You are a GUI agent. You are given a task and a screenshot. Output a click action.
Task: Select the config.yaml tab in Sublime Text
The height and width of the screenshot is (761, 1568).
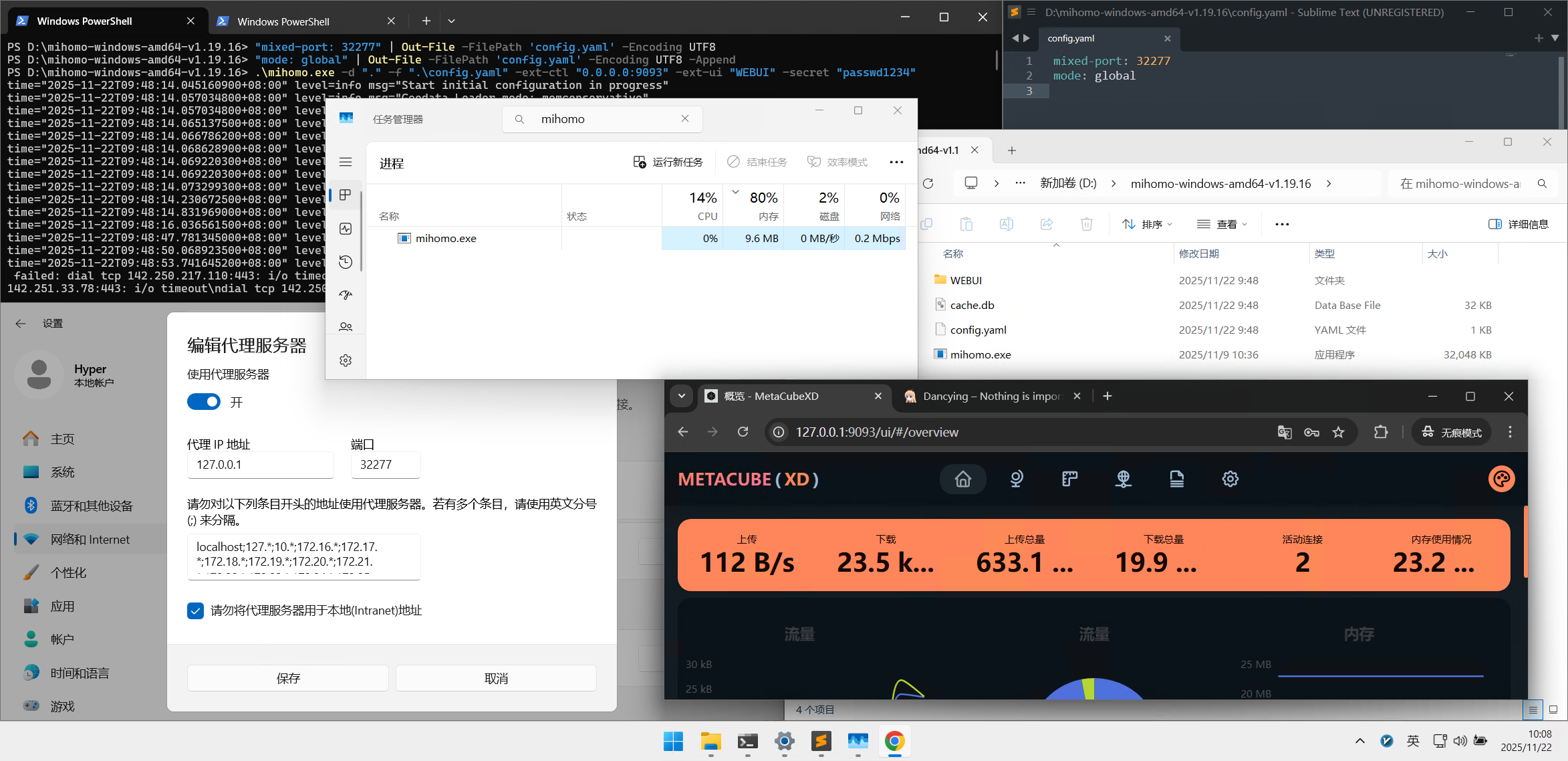(x=1071, y=38)
